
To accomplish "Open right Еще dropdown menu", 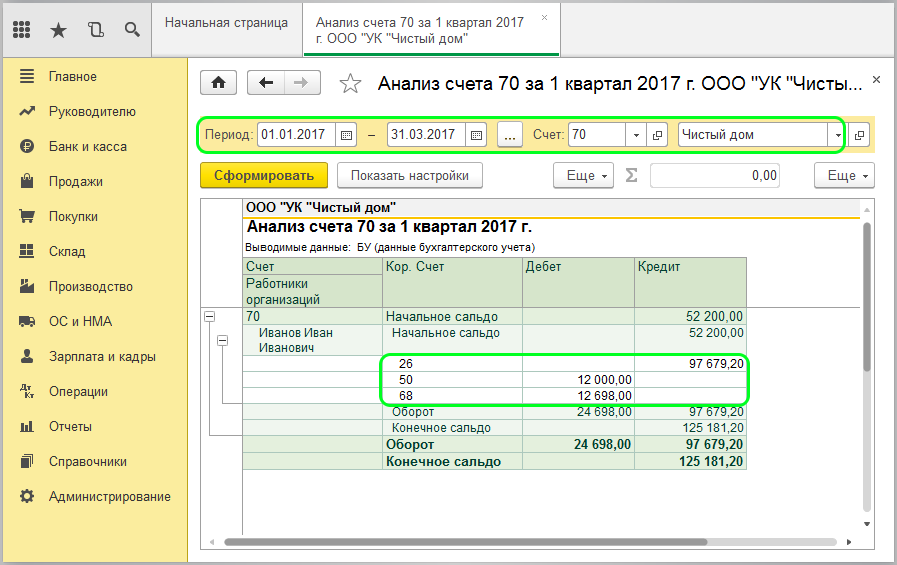I will (x=844, y=176).
